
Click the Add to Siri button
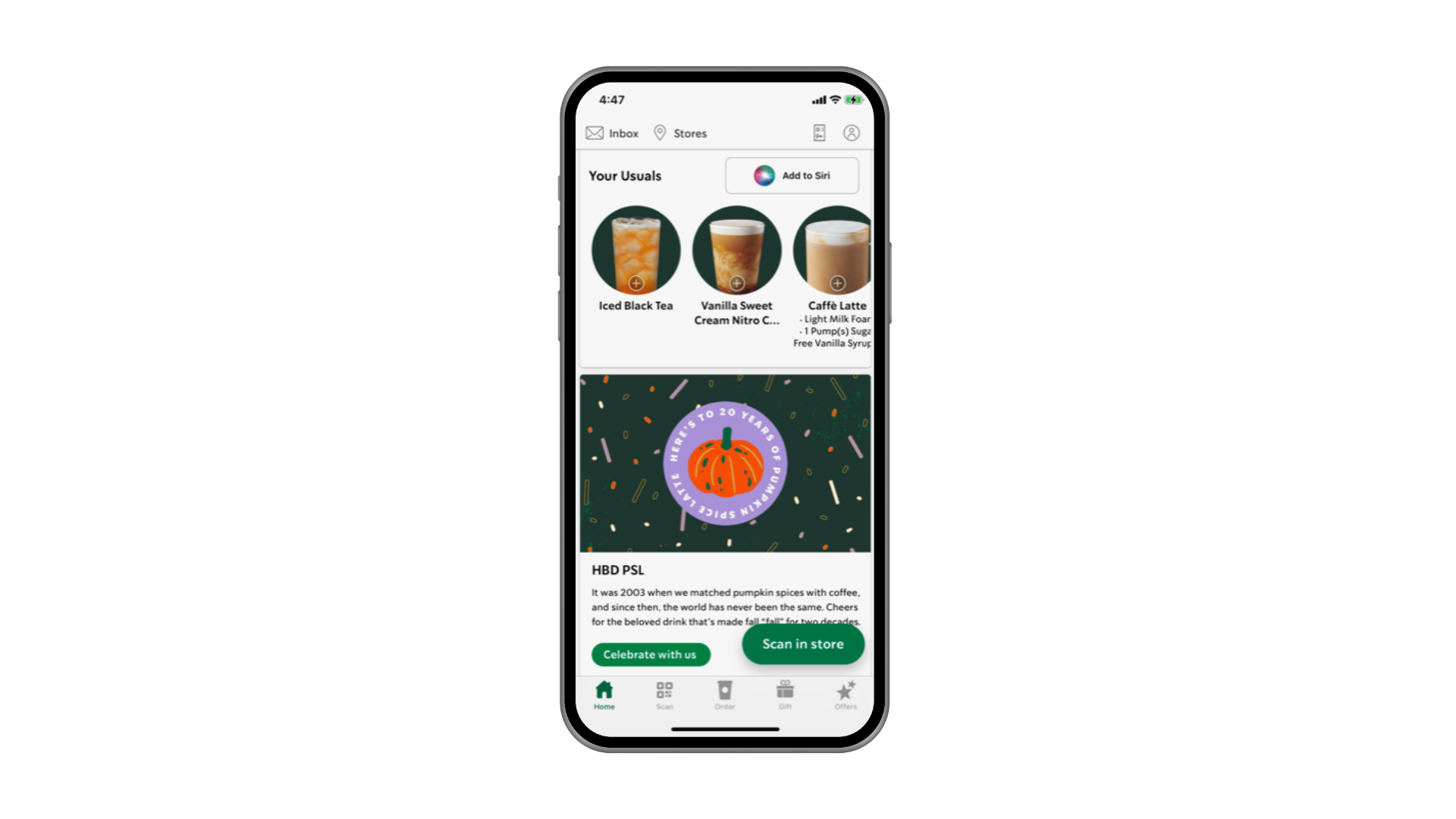794,175
